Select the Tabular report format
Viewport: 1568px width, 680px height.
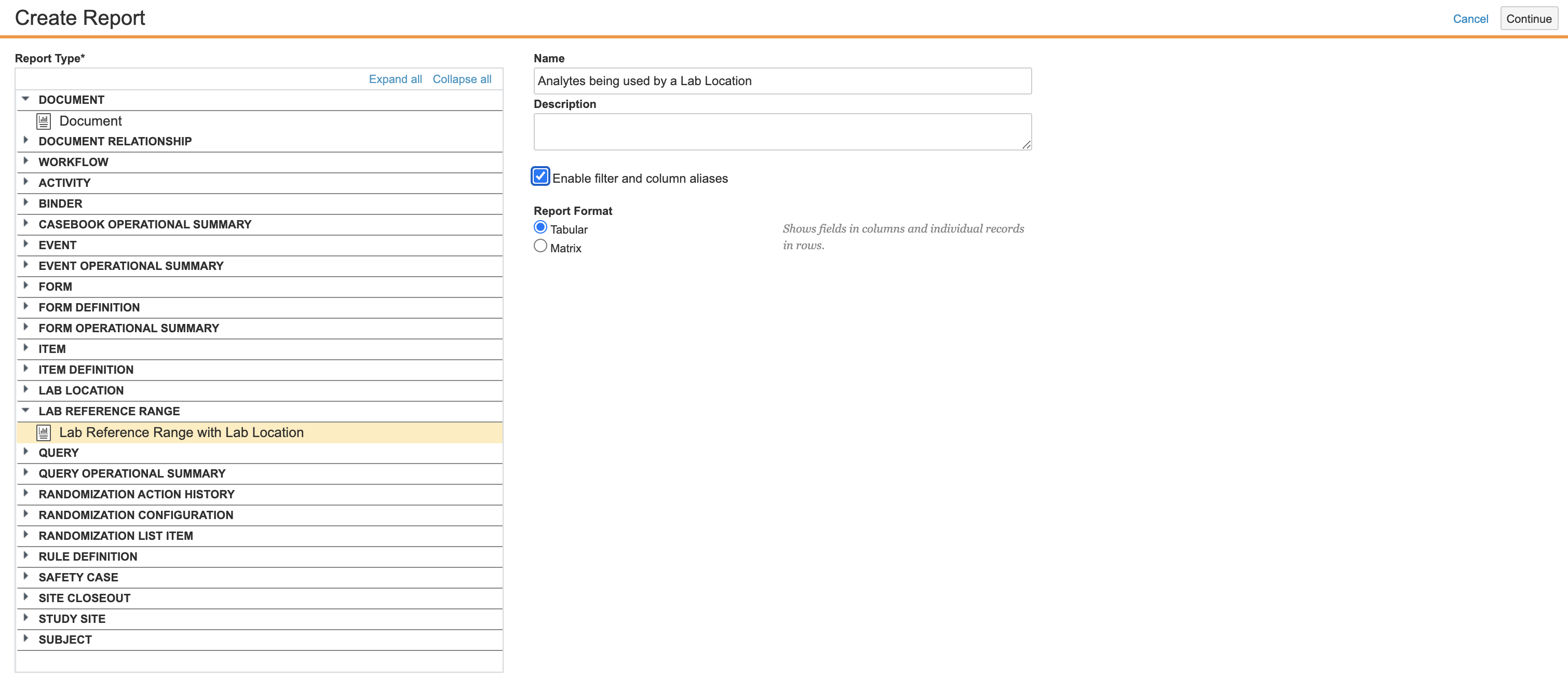click(540, 228)
